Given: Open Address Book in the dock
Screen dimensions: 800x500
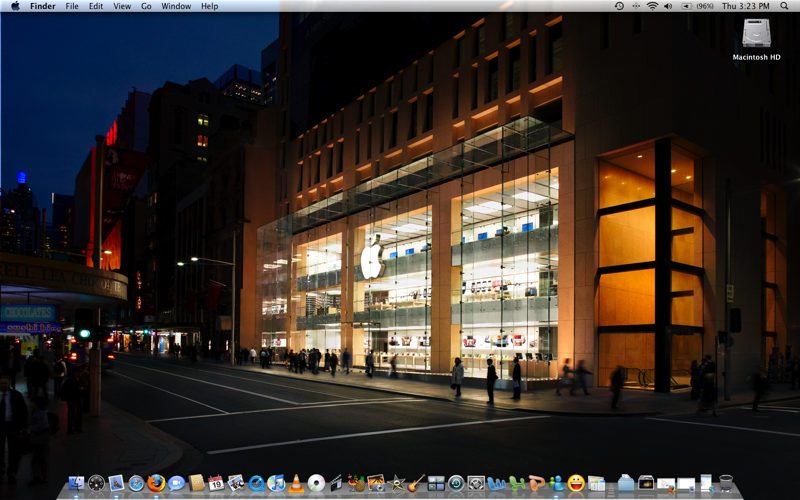Looking at the screenshot, I should point(196,483).
